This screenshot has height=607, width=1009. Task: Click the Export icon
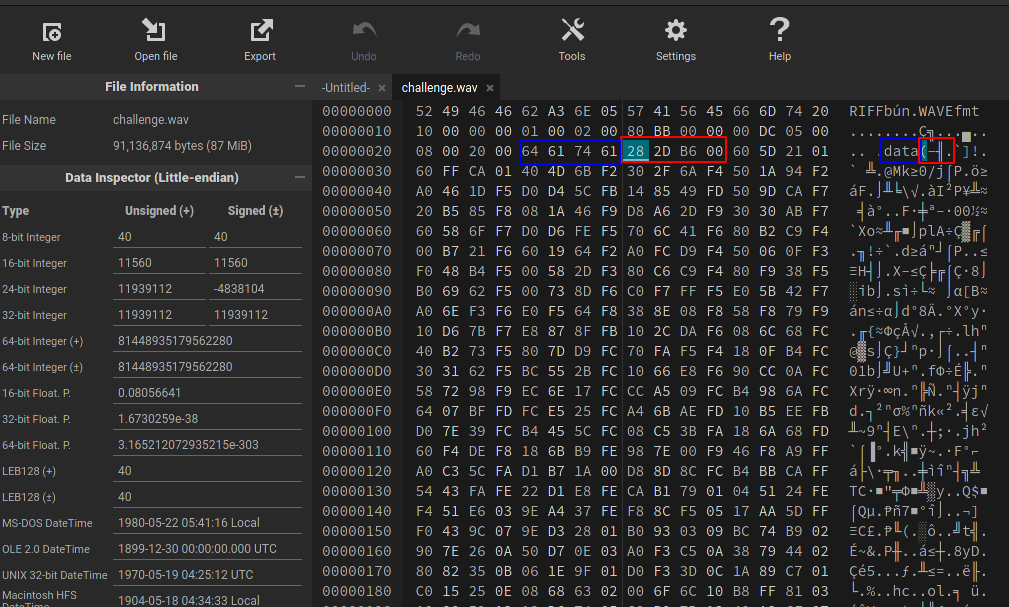[260, 31]
